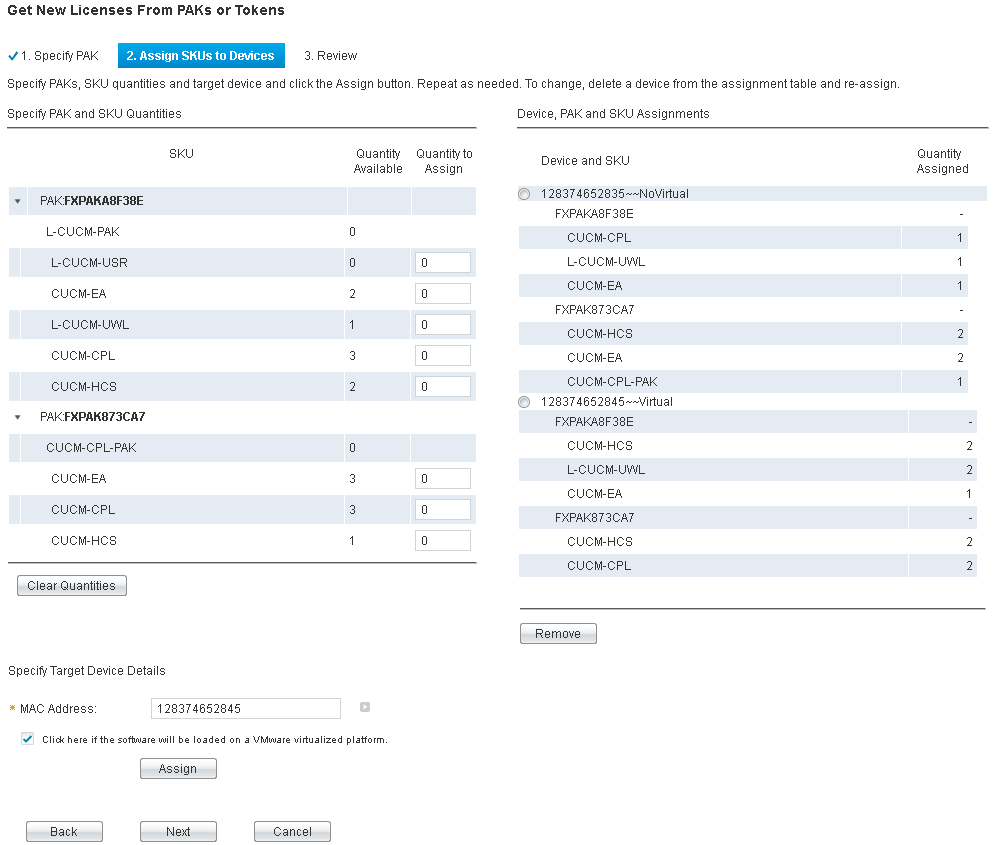Click quantity field for CUCM-HCS under FXPAKA8F38E
This screenshot has height=845, width=1000.
(443, 386)
